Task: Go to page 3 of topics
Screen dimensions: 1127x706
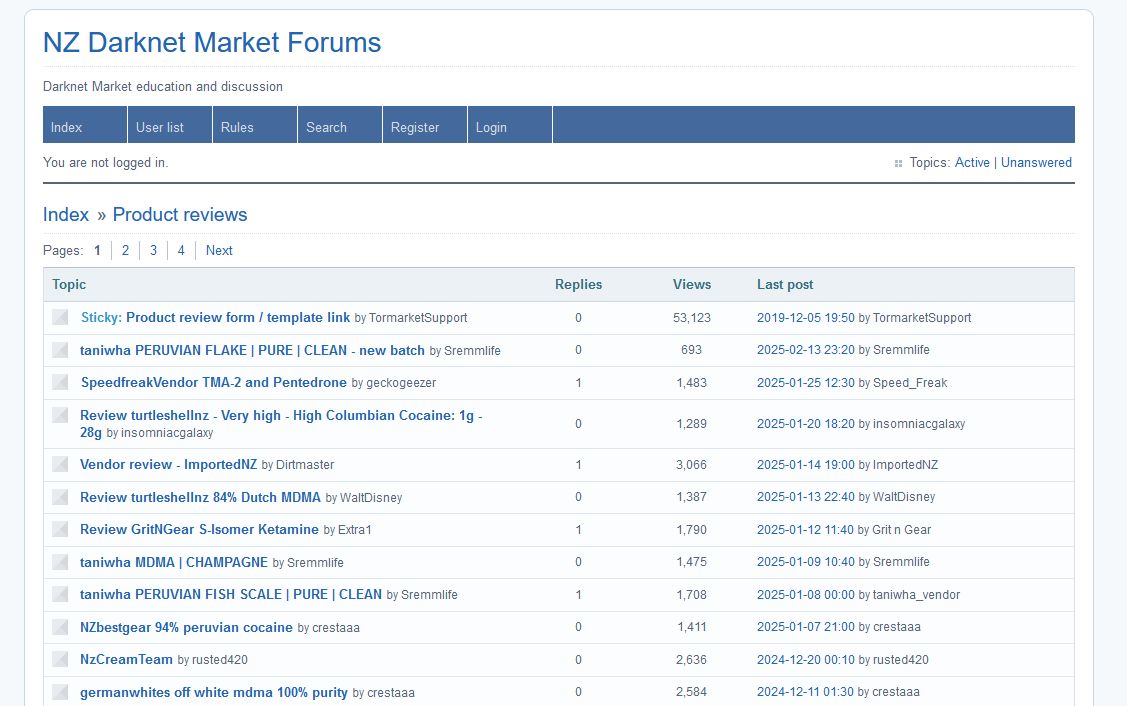Action: coord(153,250)
